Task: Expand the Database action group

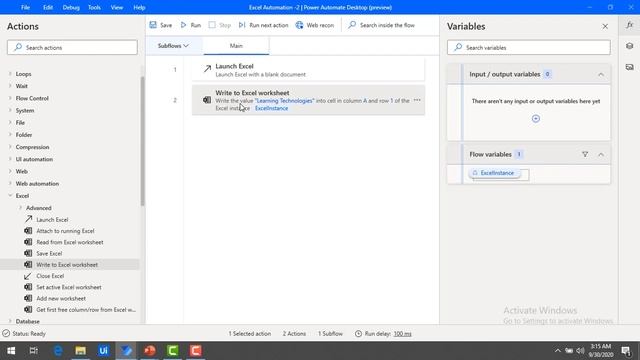Action: pyautogui.click(x=10, y=321)
